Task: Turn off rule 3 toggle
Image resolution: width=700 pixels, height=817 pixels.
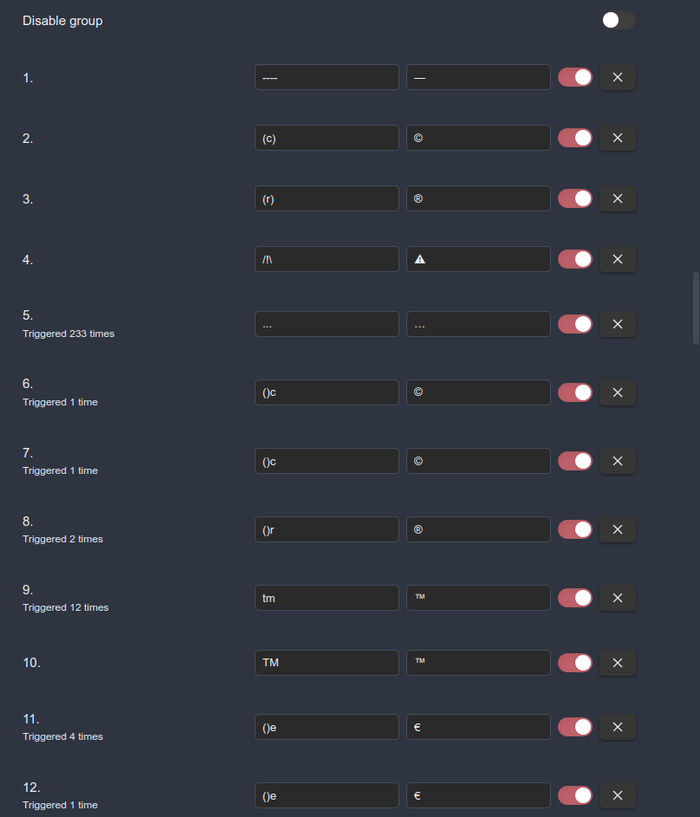Action: [x=575, y=198]
